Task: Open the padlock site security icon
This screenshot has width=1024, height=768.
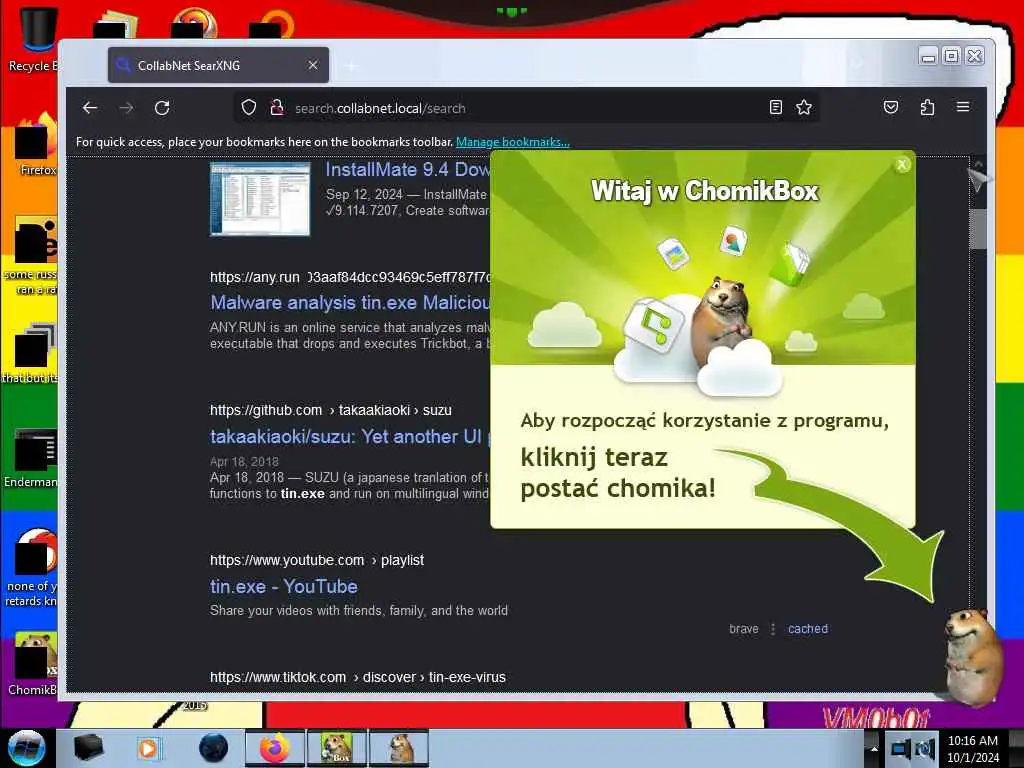Action: [277, 108]
